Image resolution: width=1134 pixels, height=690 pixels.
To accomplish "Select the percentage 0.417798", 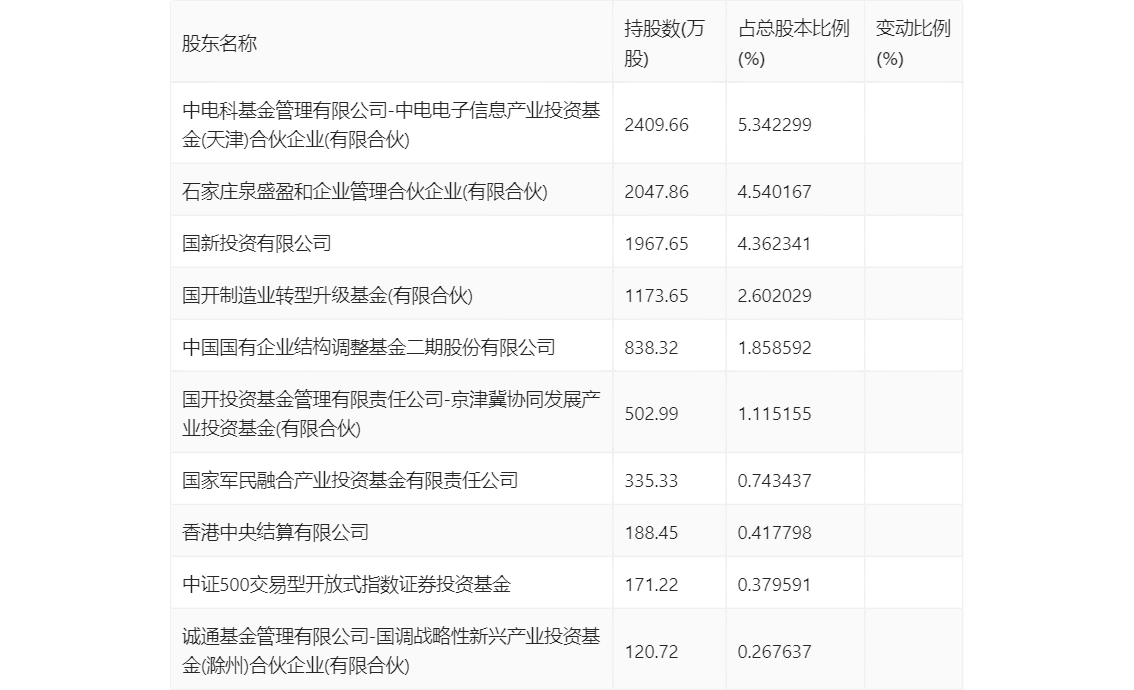I will coord(775,533).
